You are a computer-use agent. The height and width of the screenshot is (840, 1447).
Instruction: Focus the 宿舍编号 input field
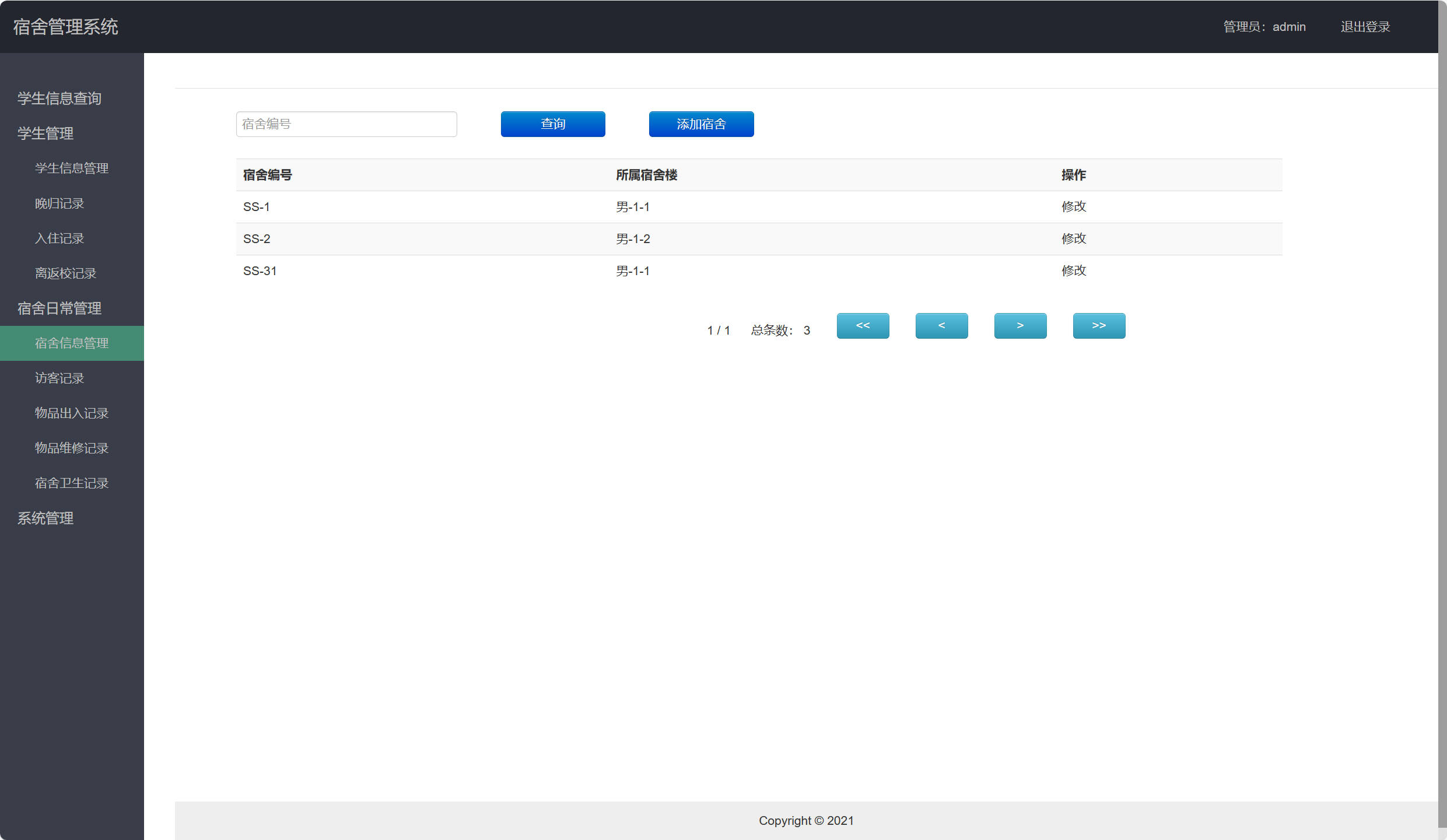tap(346, 124)
